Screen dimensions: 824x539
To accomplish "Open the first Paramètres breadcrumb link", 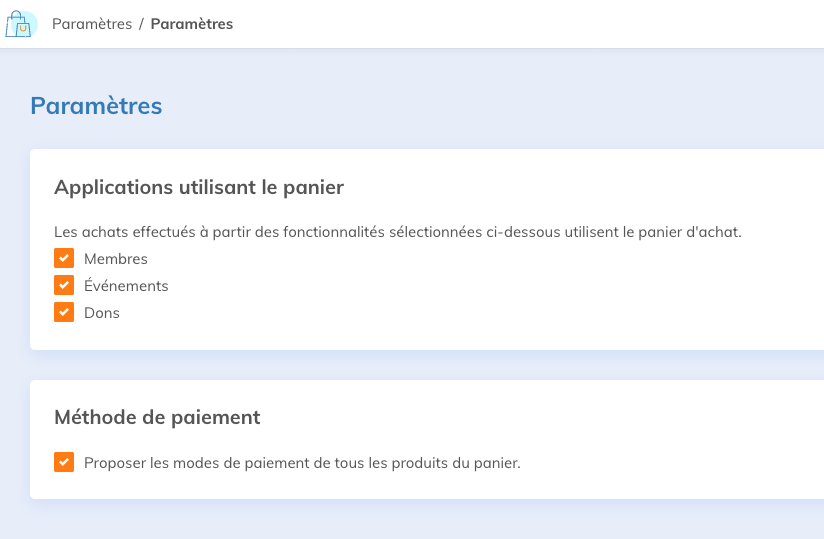I will (92, 24).
